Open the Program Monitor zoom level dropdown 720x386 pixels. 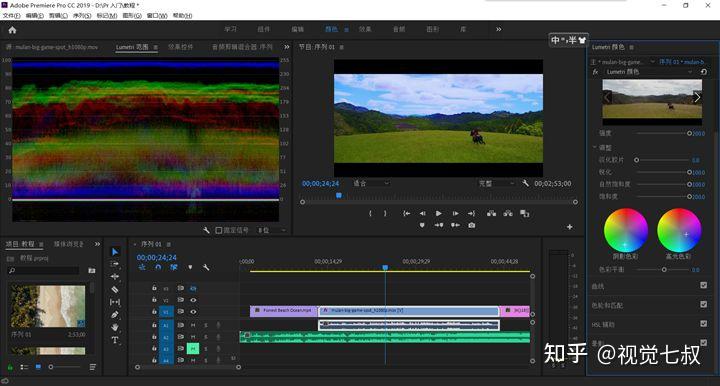click(x=371, y=183)
